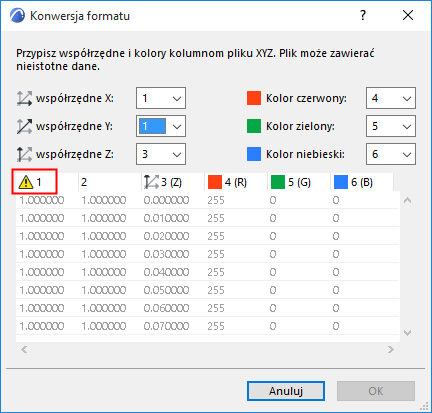The height and width of the screenshot is (413, 432).
Task: Click the red swatch in 4 (R) header
Action: click(215, 182)
